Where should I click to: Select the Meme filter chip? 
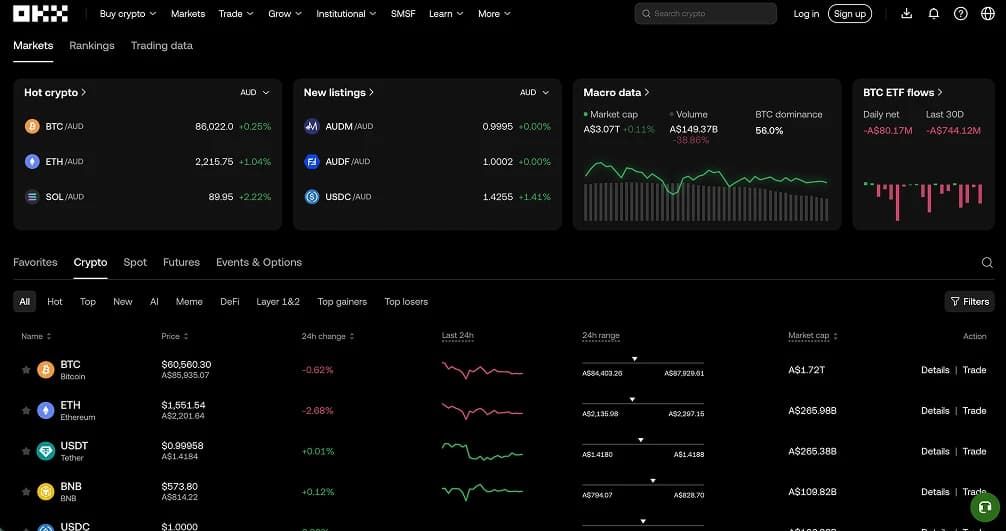pyautogui.click(x=189, y=301)
